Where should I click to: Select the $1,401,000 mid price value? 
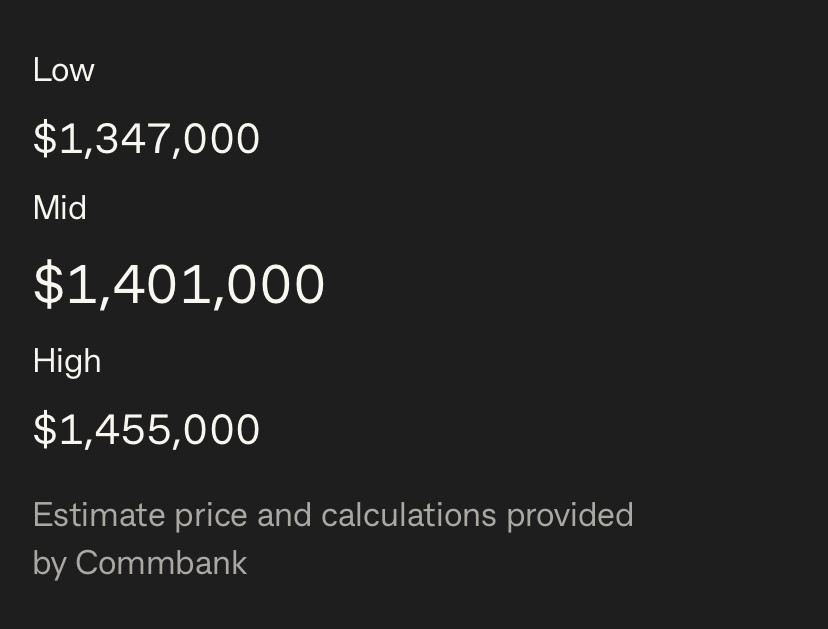coord(178,285)
